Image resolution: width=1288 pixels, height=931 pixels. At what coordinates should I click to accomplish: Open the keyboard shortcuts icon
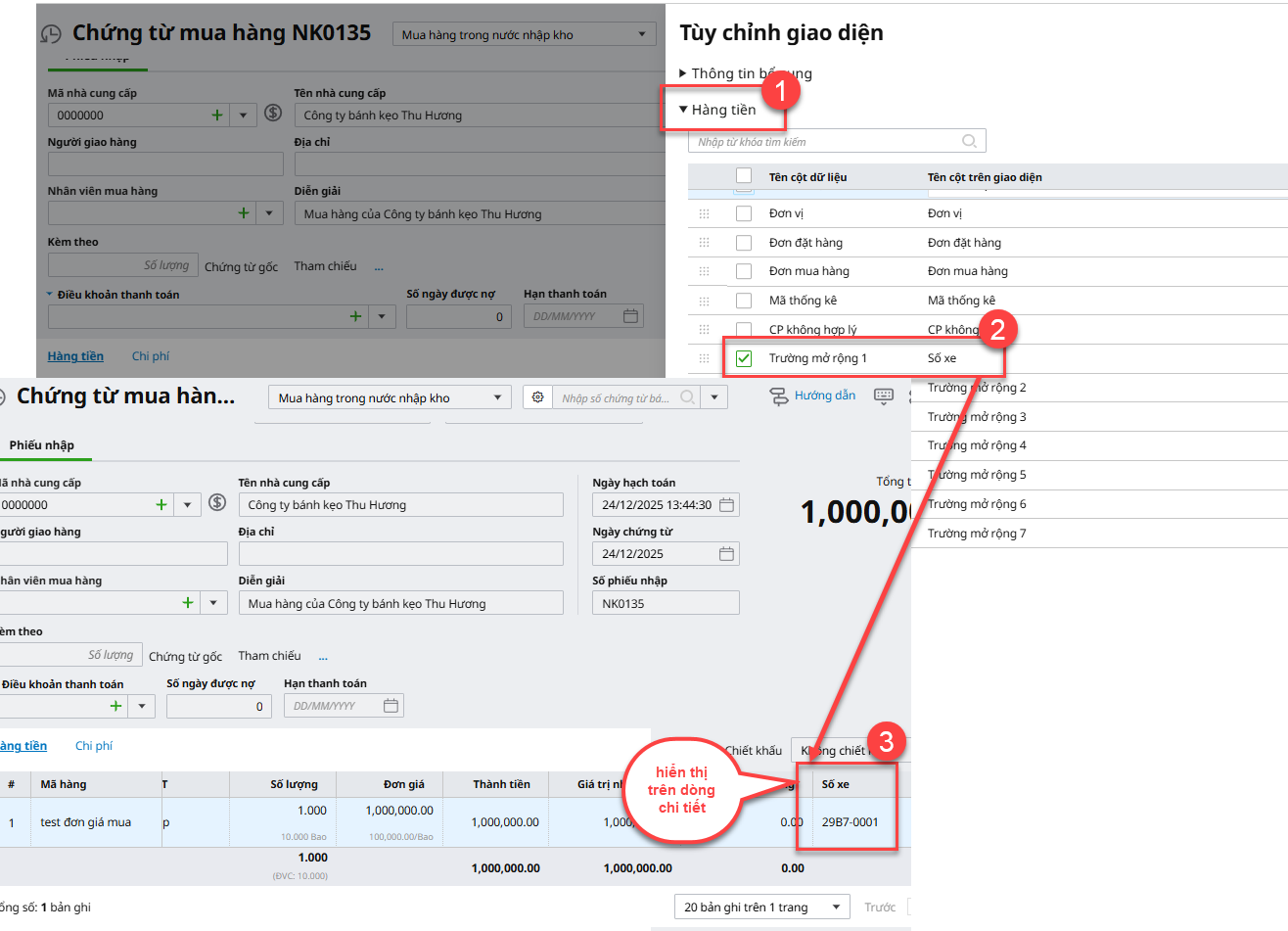(x=883, y=396)
